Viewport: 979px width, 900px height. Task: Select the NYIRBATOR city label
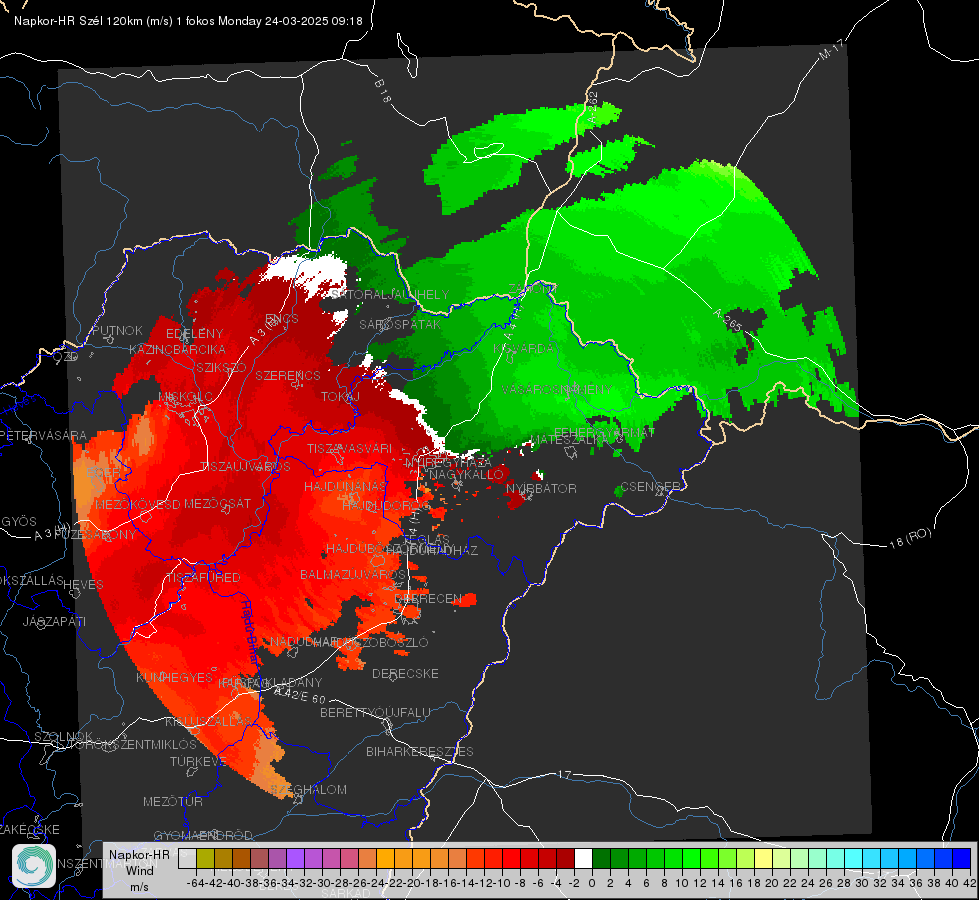click(541, 488)
